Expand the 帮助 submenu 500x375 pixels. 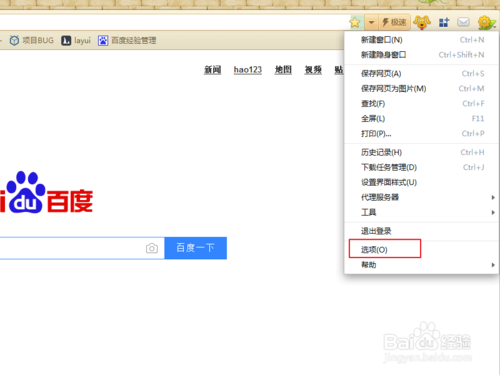point(421,265)
